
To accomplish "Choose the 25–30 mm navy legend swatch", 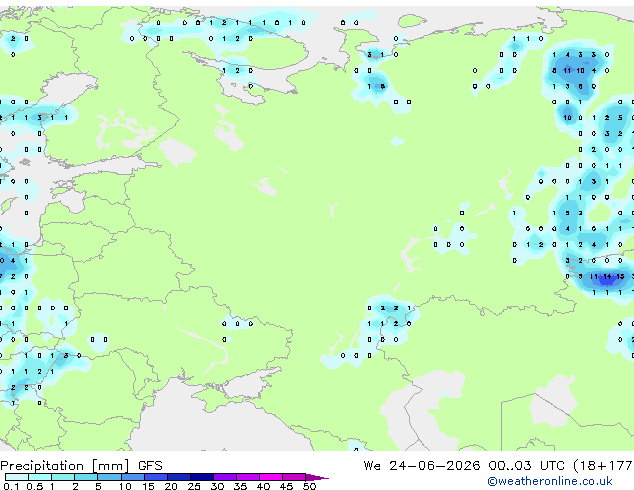I will pos(201,477).
